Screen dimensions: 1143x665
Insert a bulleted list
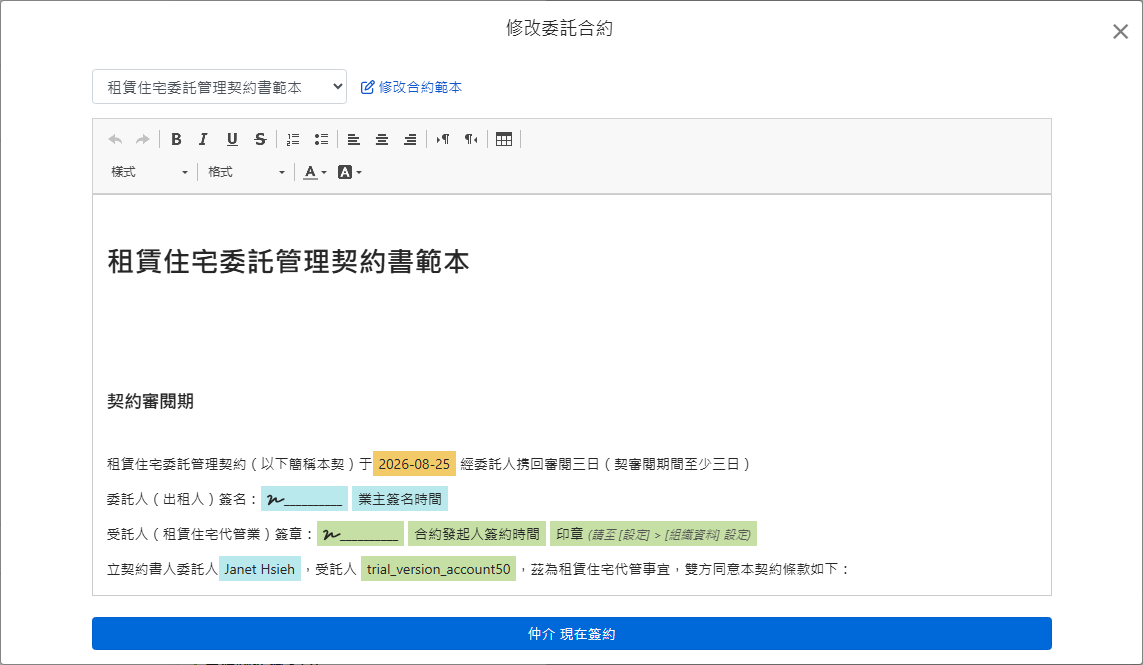(321, 139)
